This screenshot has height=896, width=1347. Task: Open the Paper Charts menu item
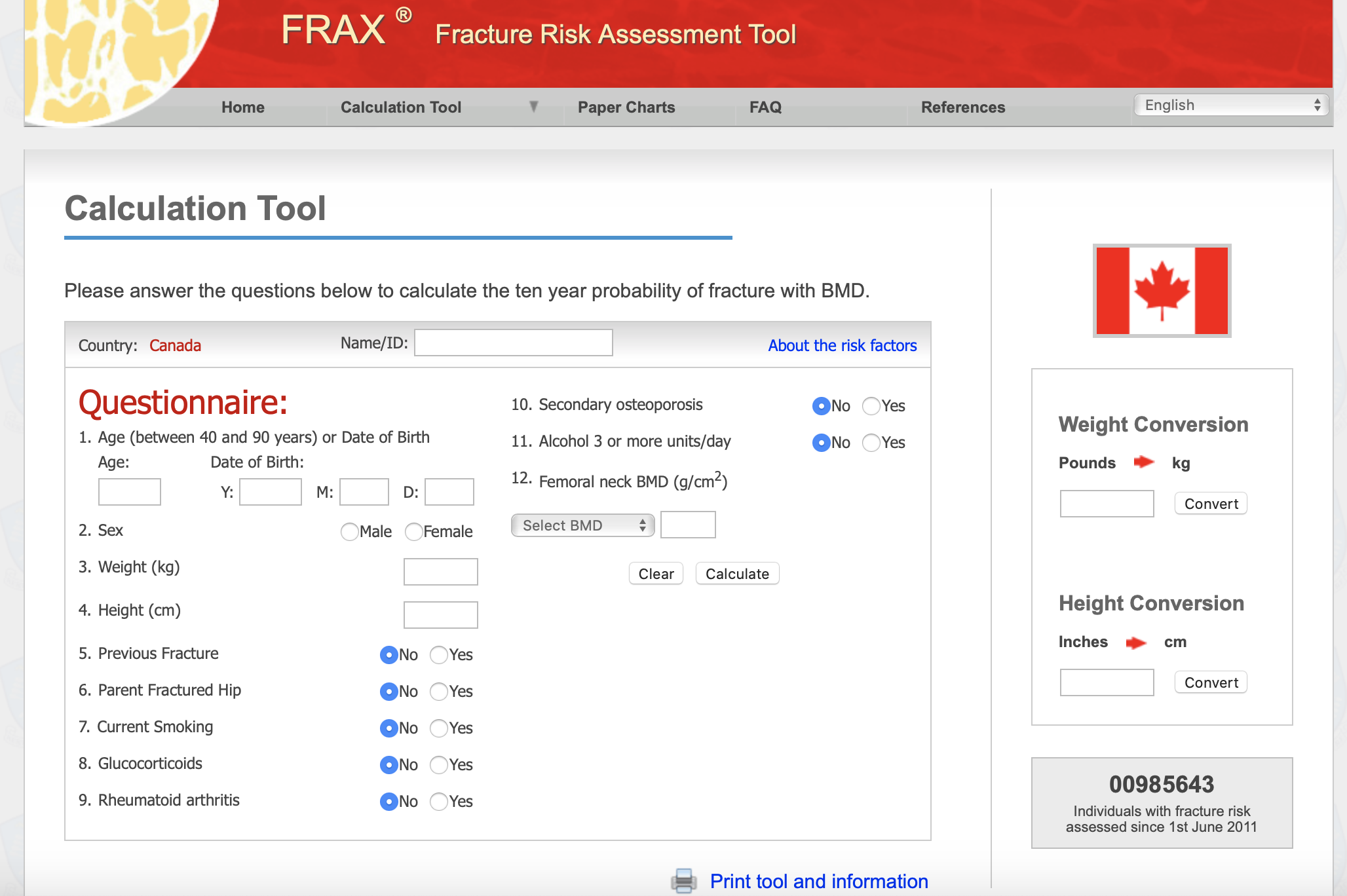point(626,107)
